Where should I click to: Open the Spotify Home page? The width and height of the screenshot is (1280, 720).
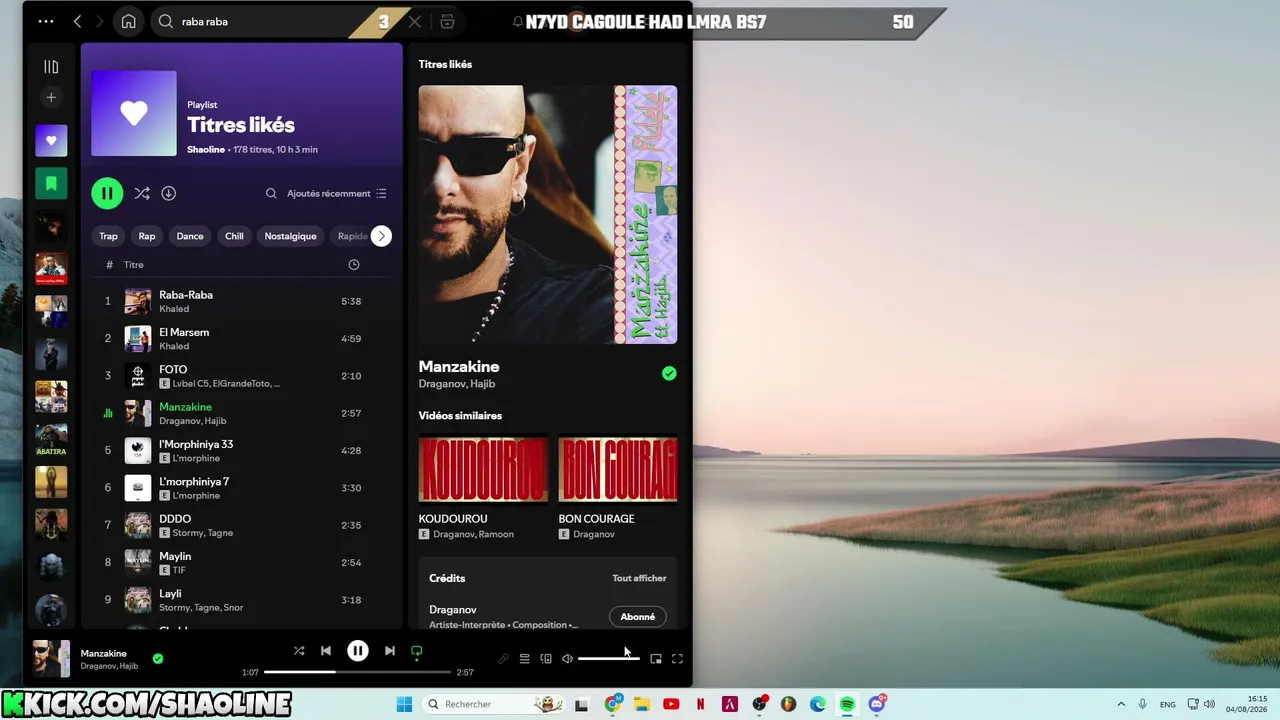(128, 21)
